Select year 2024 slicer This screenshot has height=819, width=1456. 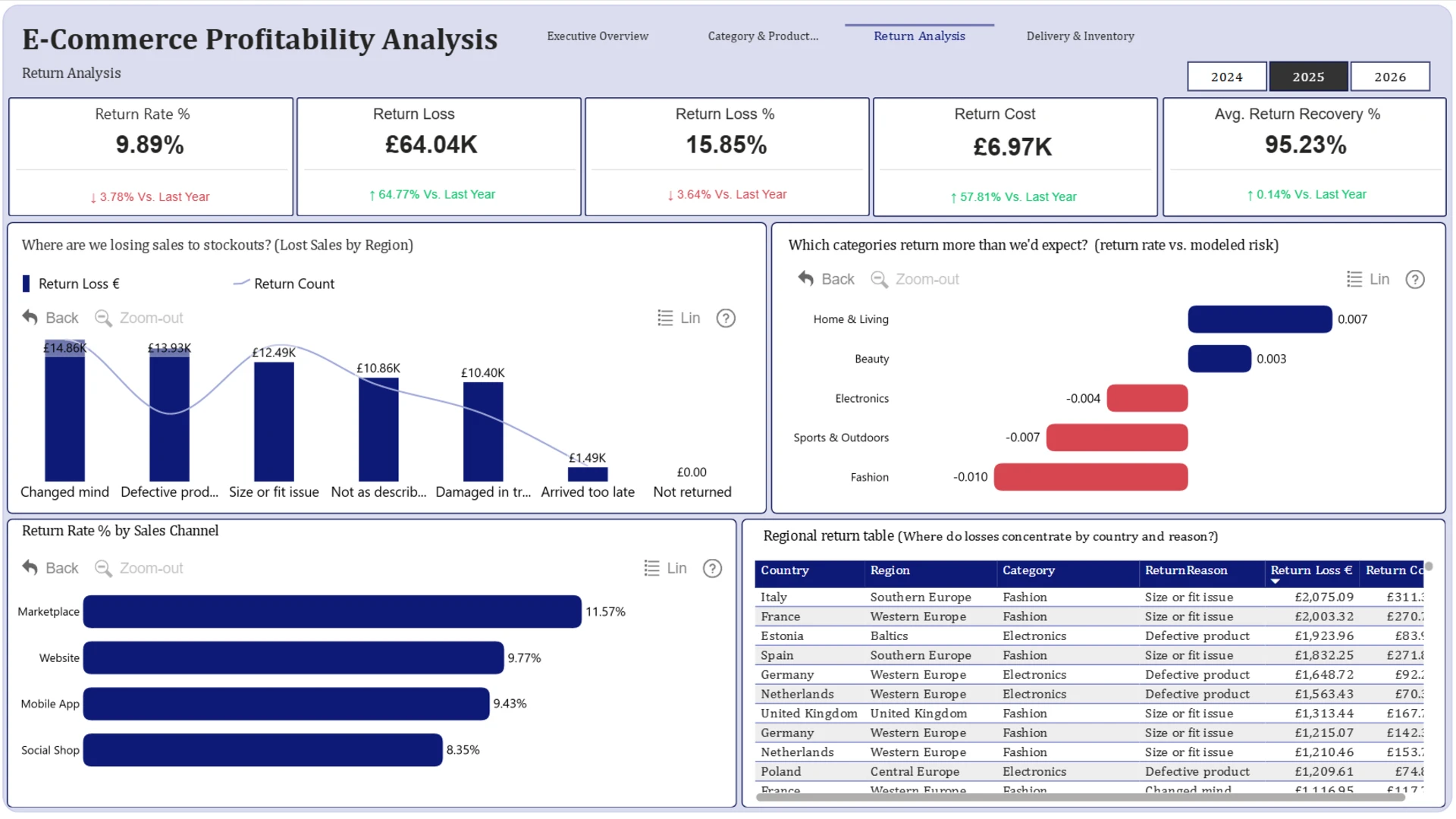tap(1226, 77)
